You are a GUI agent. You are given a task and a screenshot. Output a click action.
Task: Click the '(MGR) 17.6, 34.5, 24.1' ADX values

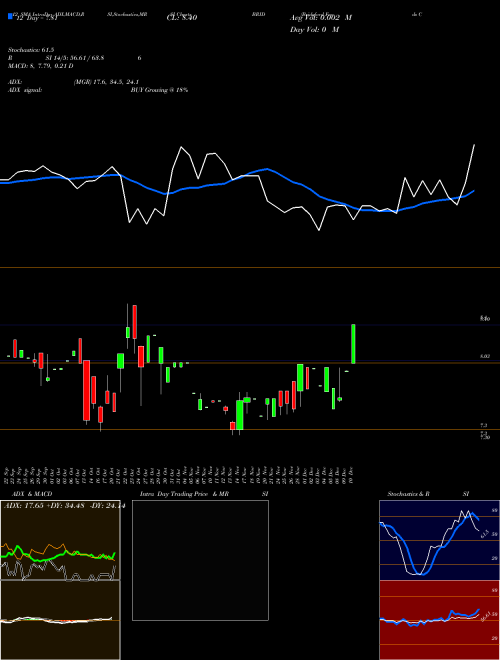106,82
